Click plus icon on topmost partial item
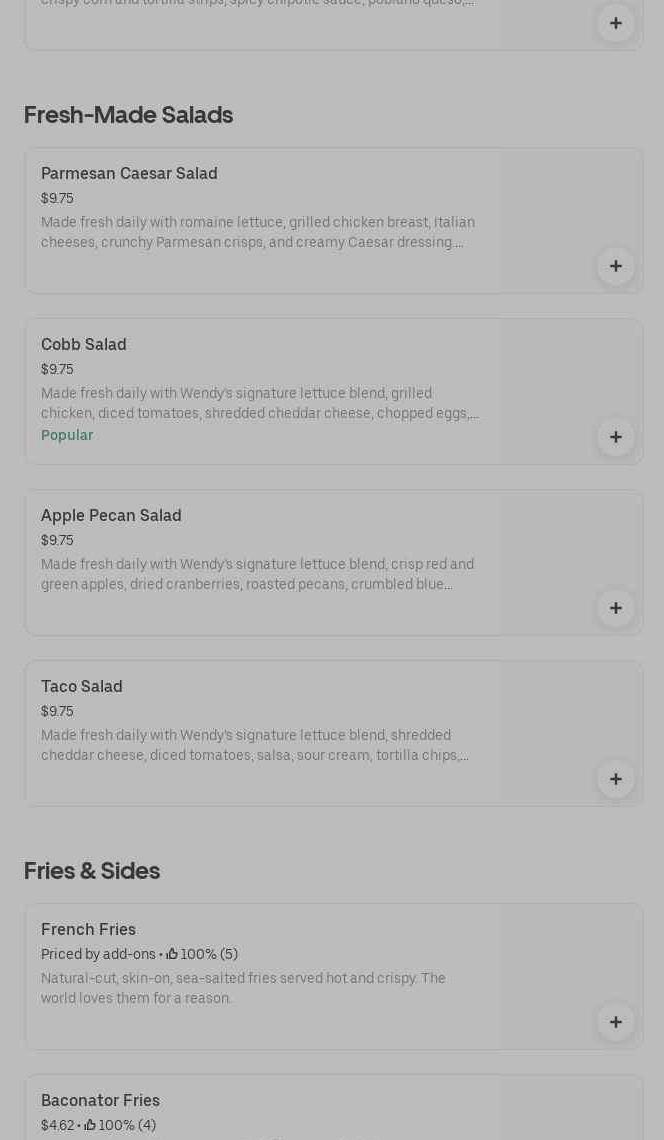Image resolution: width=664 pixels, height=1140 pixels. pyautogui.click(x=616, y=23)
